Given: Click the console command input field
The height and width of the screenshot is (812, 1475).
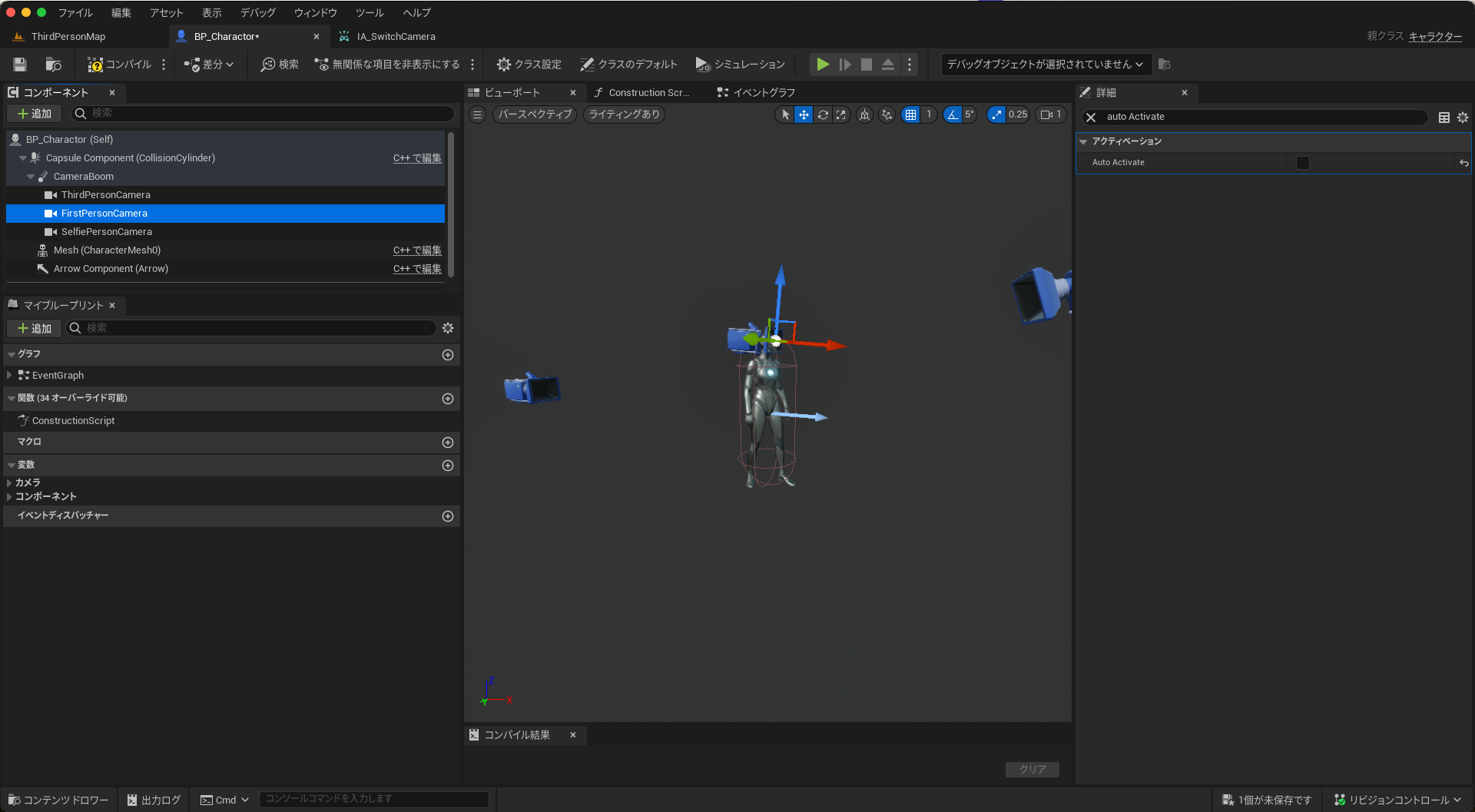Looking at the screenshot, I should 374,799.
